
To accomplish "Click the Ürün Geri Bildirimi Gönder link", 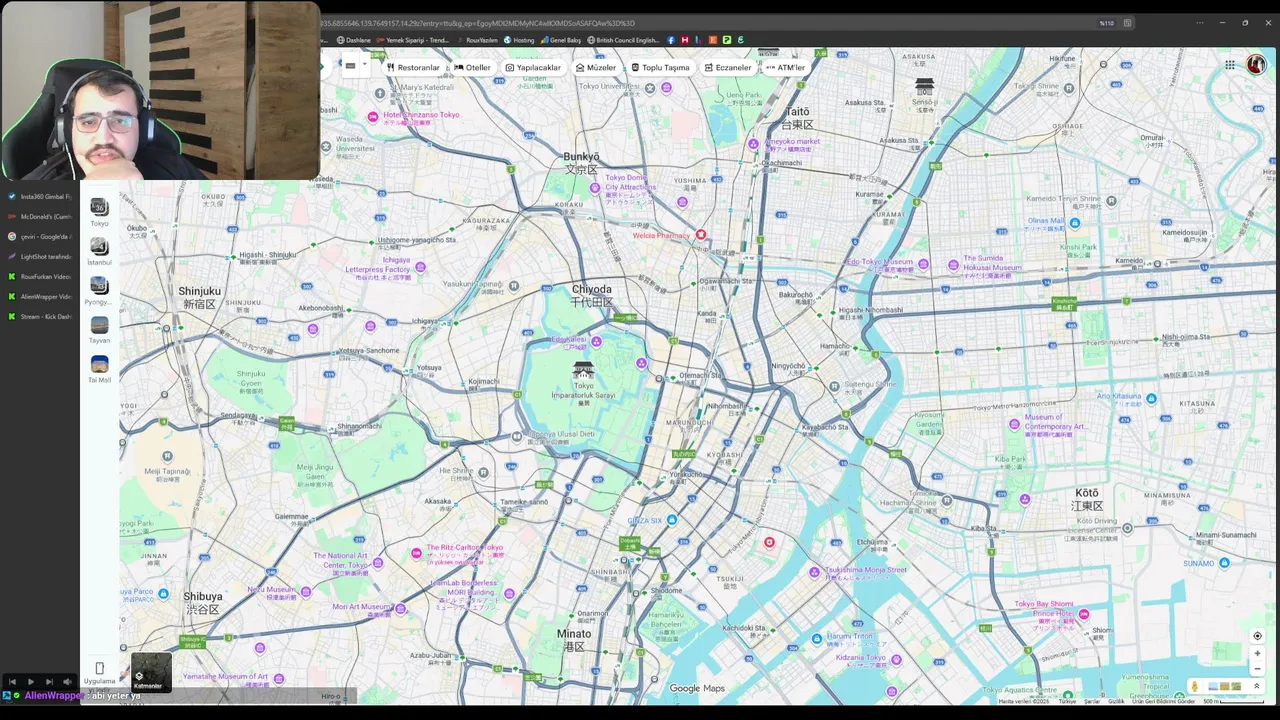I will (1163, 701).
